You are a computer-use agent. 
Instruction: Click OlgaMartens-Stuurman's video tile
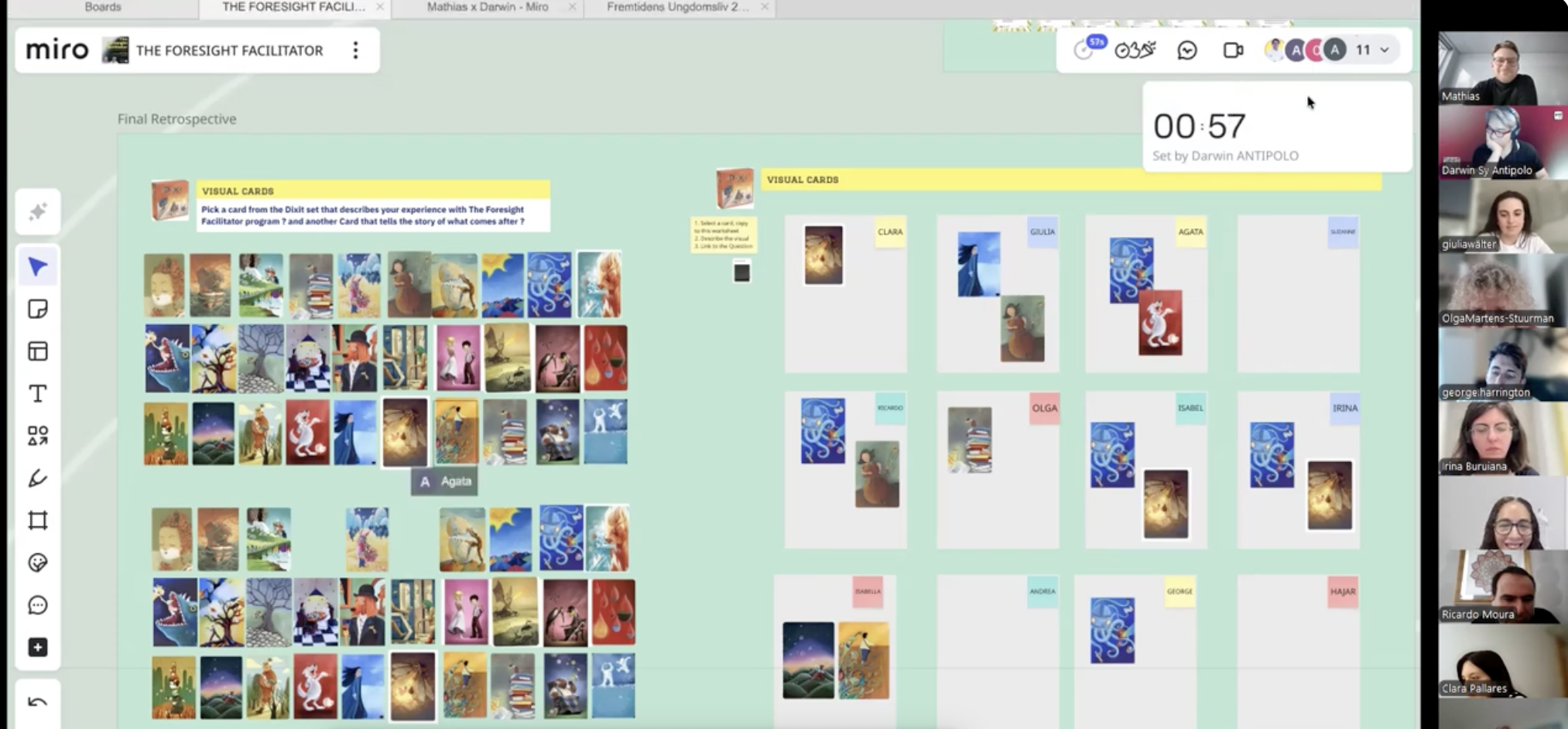click(x=1502, y=291)
